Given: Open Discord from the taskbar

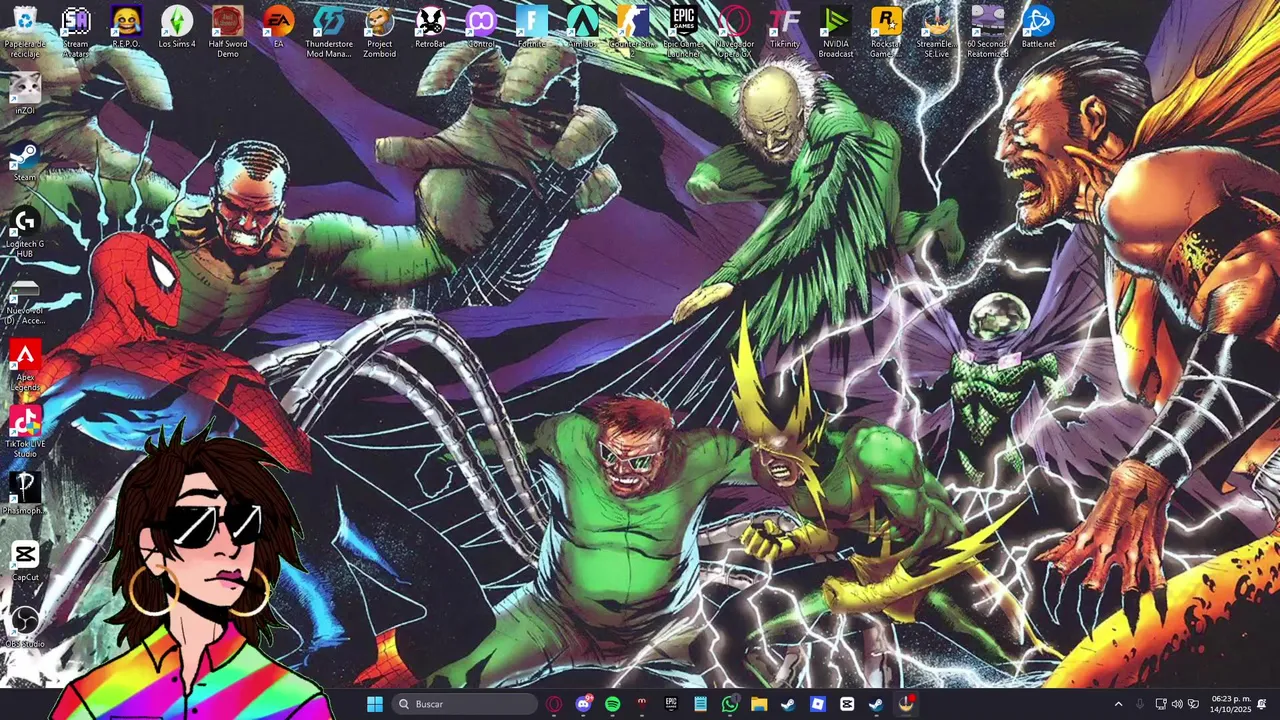Looking at the screenshot, I should (x=584, y=704).
